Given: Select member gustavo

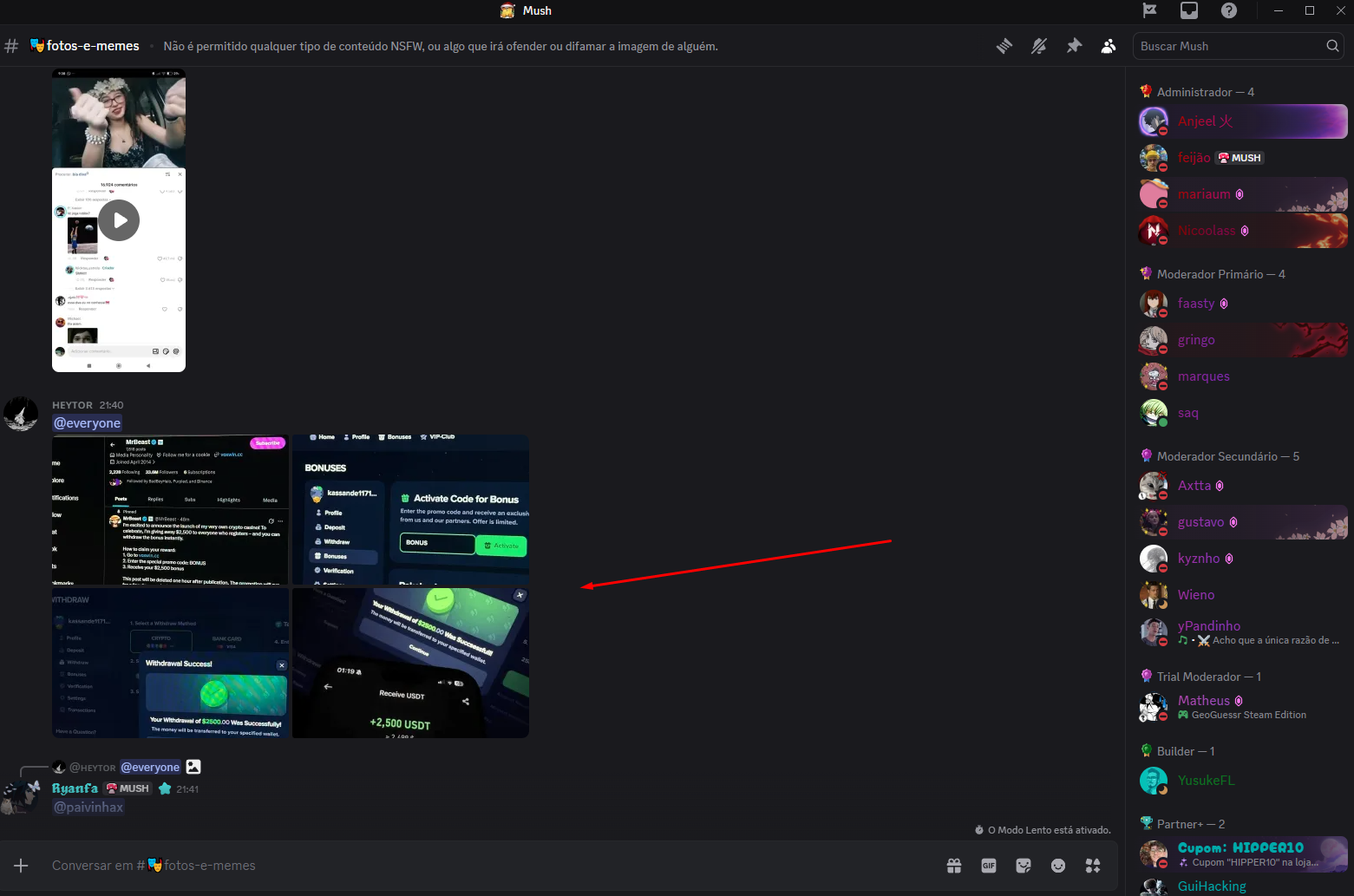Looking at the screenshot, I should tap(1242, 522).
